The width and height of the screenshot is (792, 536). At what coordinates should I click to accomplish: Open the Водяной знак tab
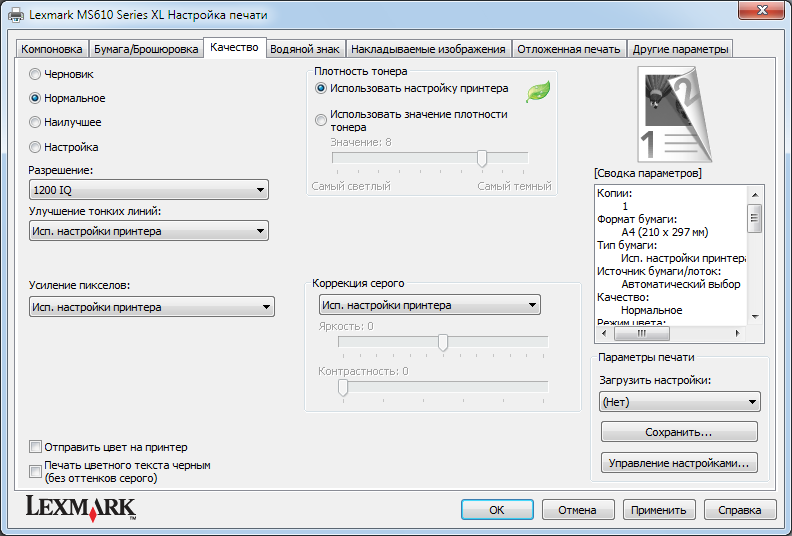pyautogui.click(x=305, y=49)
